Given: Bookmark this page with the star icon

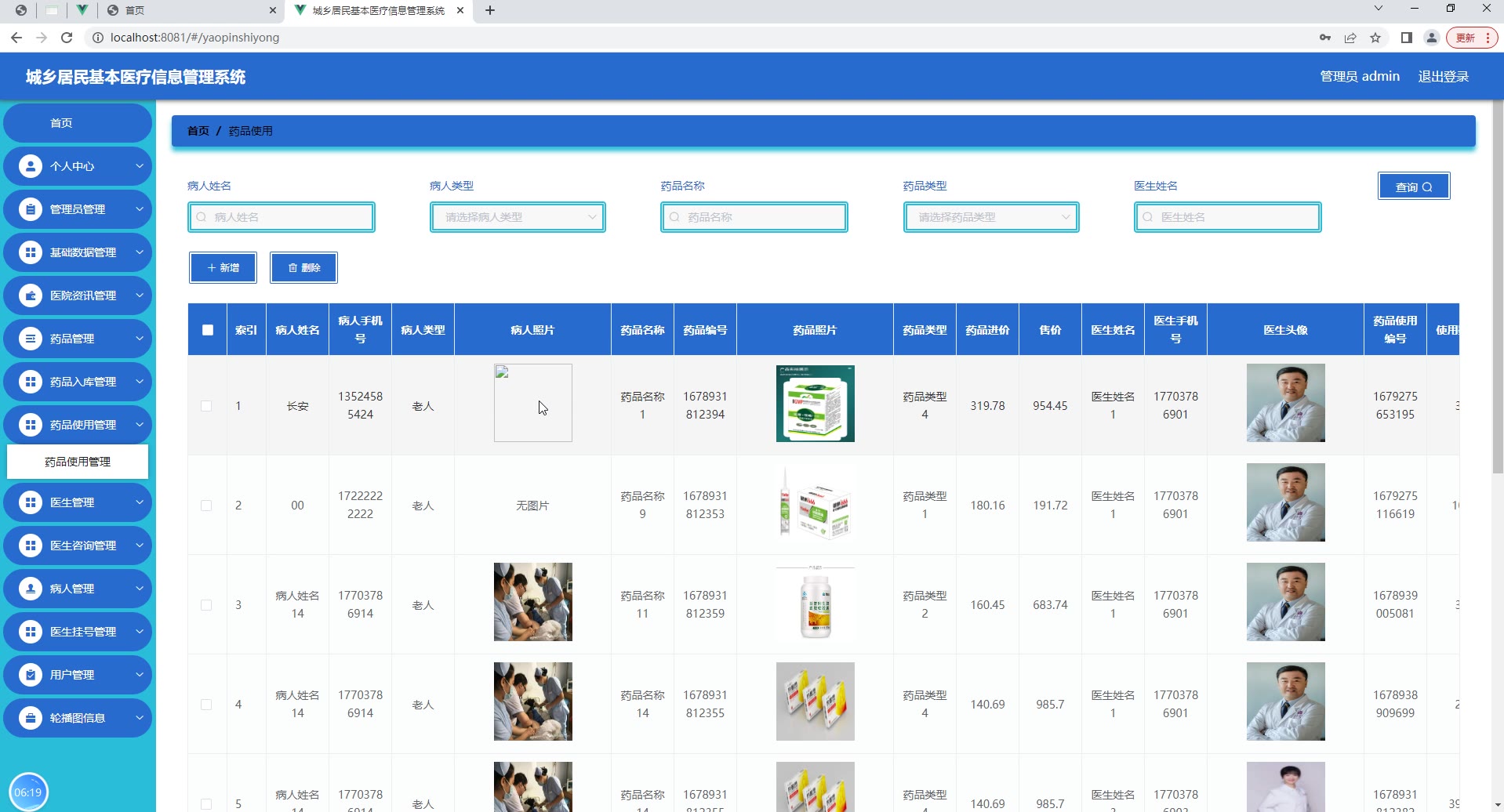Looking at the screenshot, I should (x=1375, y=38).
